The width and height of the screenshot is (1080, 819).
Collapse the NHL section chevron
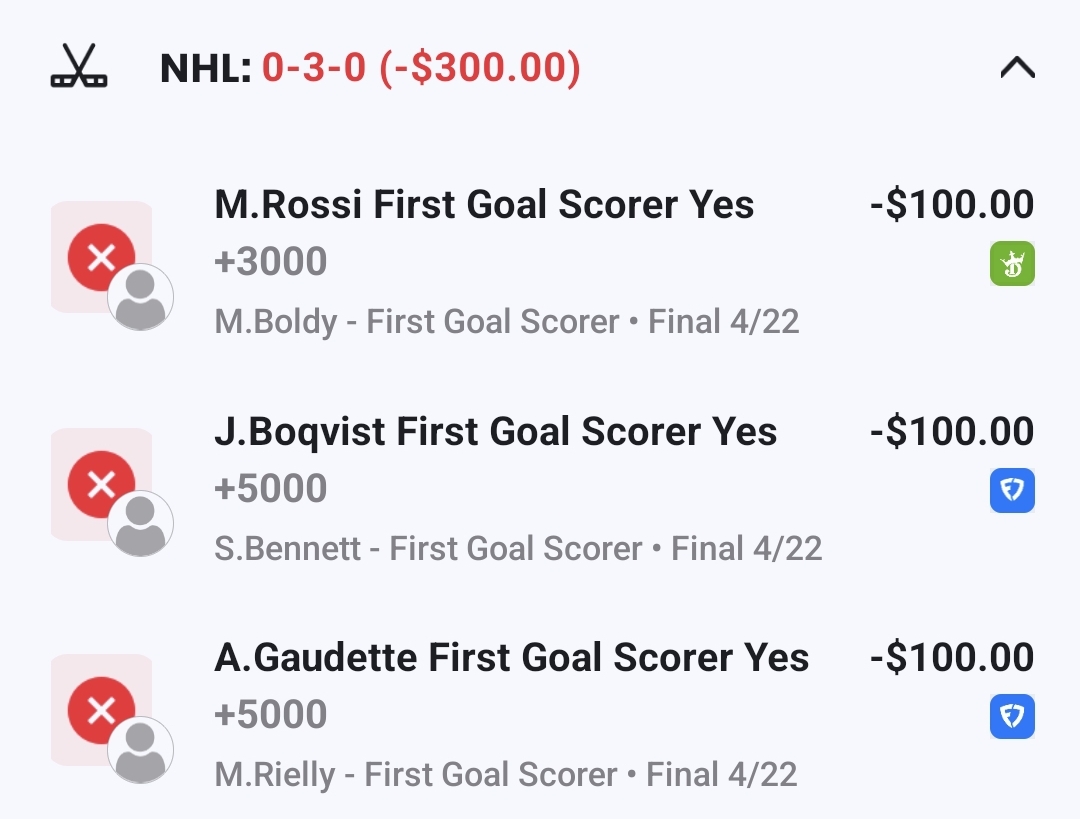[x=1017, y=68]
